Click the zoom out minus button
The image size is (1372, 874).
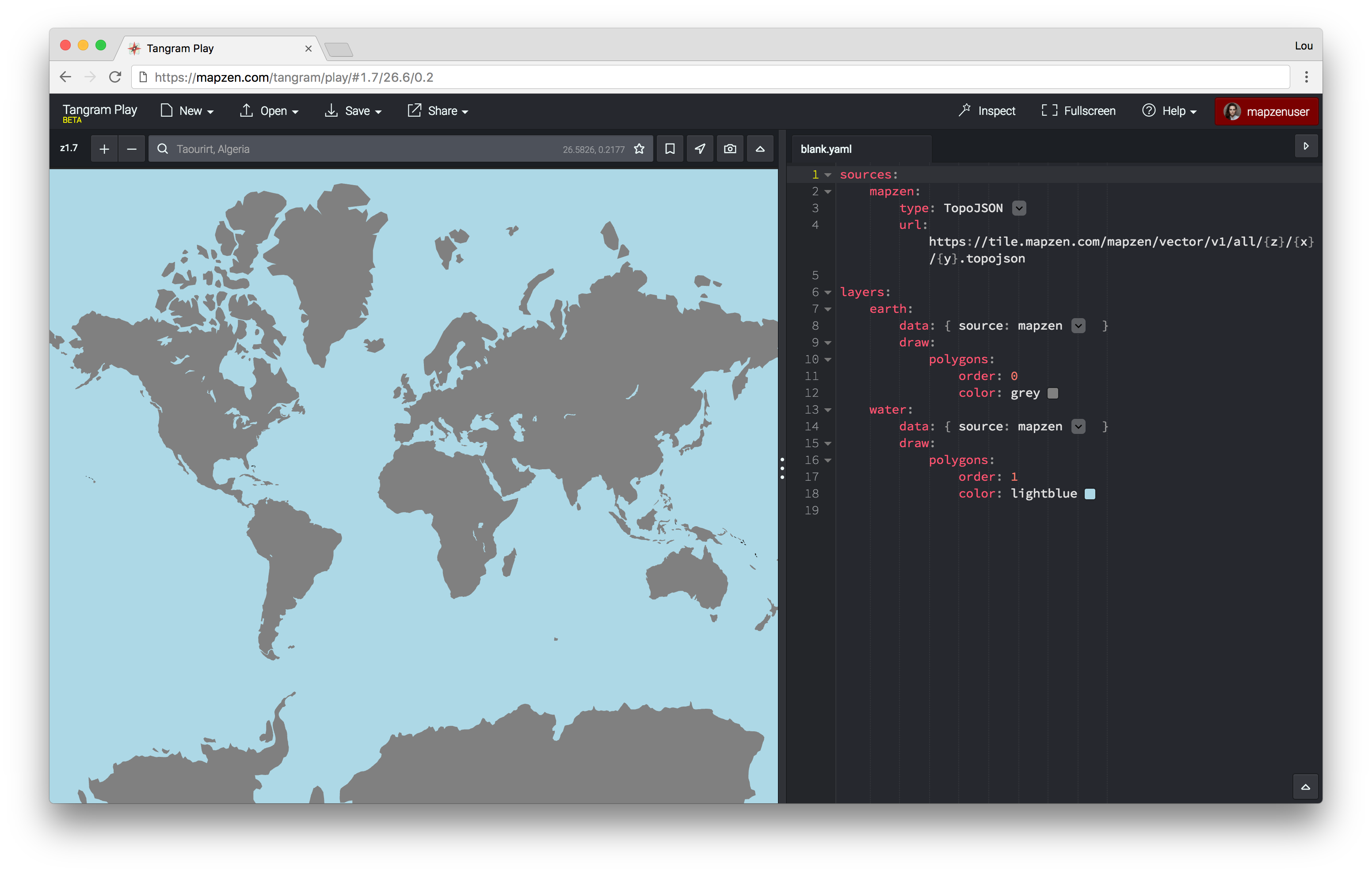tap(132, 149)
